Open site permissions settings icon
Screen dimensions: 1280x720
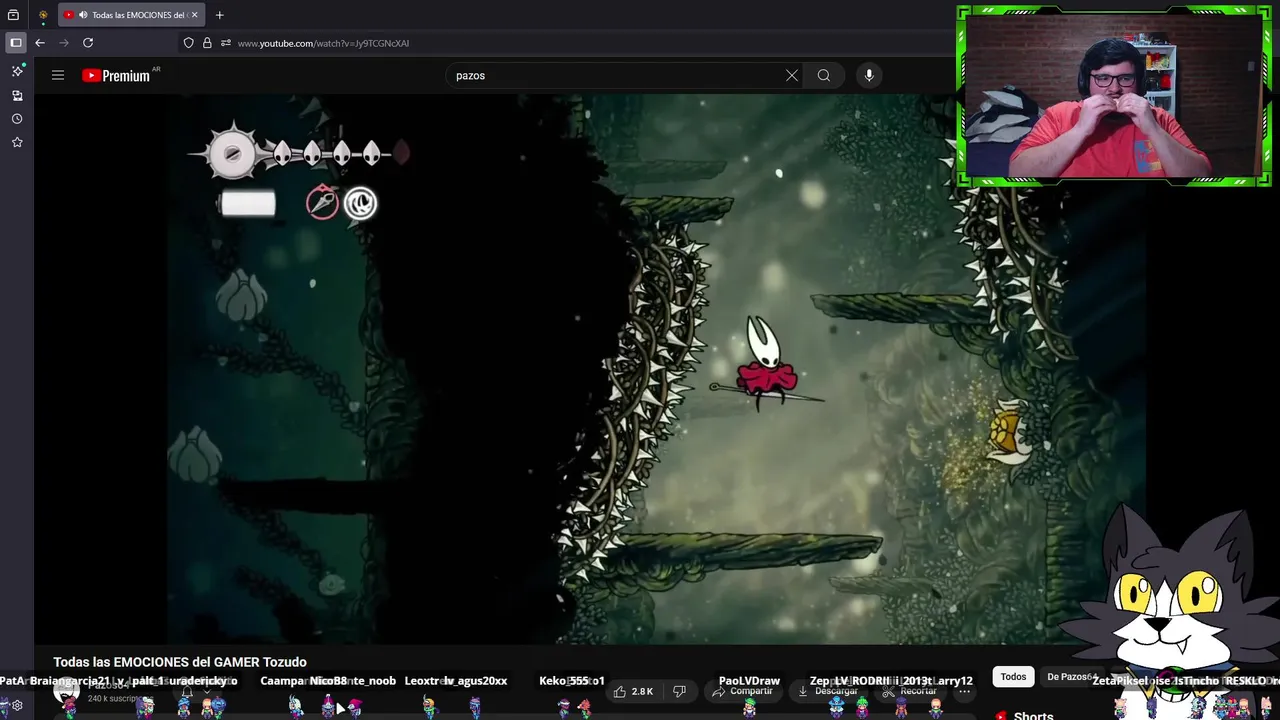226,43
